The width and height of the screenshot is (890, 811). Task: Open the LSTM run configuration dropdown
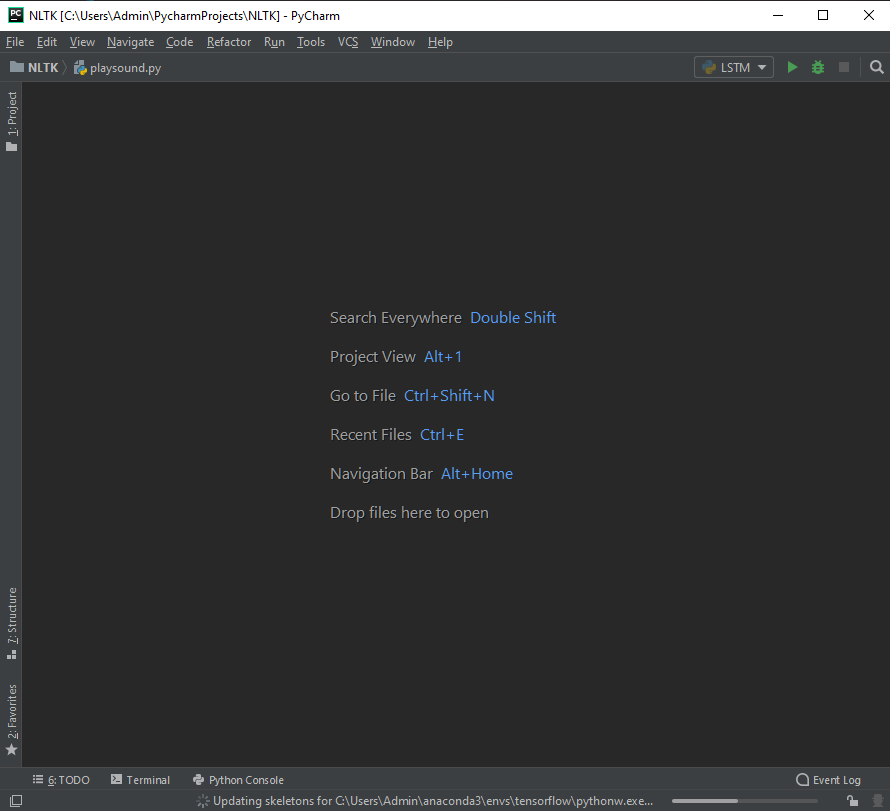point(733,68)
